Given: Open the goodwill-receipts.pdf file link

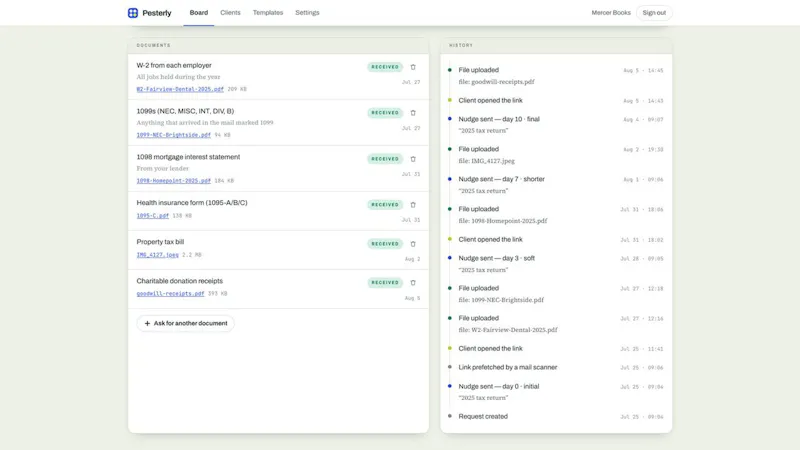Looking at the screenshot, I should pos(170,293).
